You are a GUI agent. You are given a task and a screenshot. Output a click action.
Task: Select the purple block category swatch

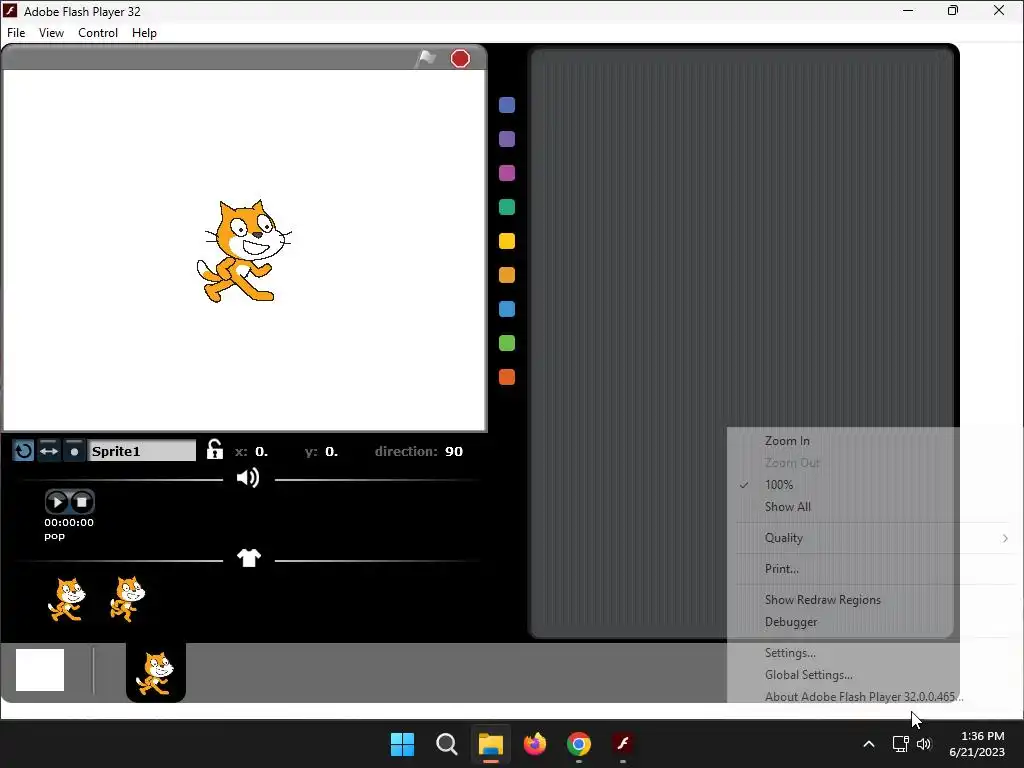pyautogui.click(x=507, y=139)
